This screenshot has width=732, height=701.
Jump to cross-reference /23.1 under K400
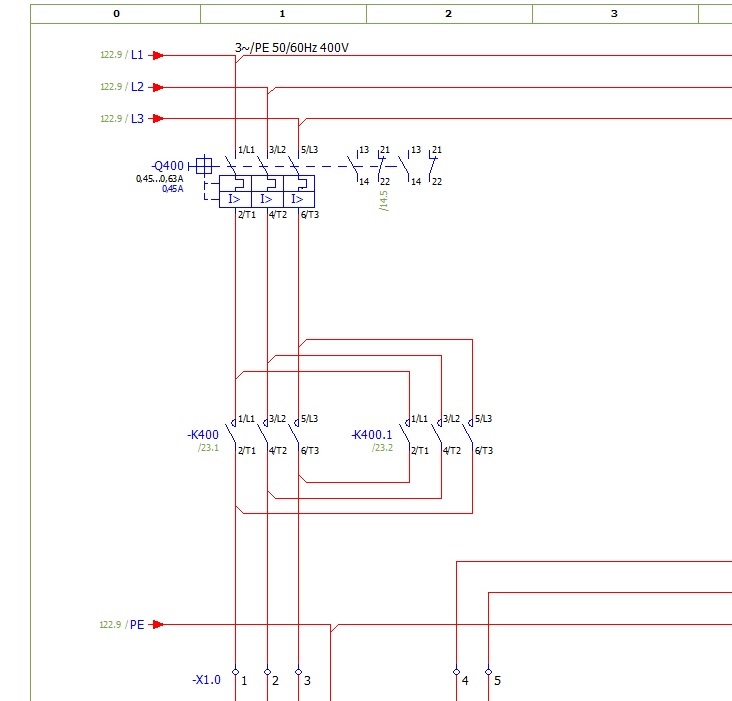click(208, 448)
